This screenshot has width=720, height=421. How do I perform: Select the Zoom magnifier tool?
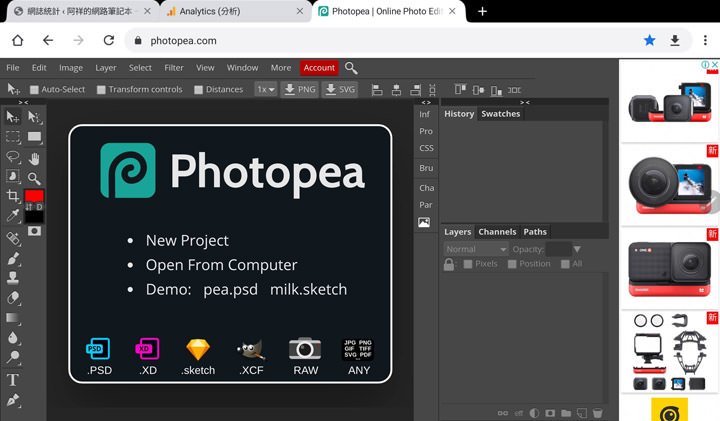pyautogui.click(x=34, y=178)
